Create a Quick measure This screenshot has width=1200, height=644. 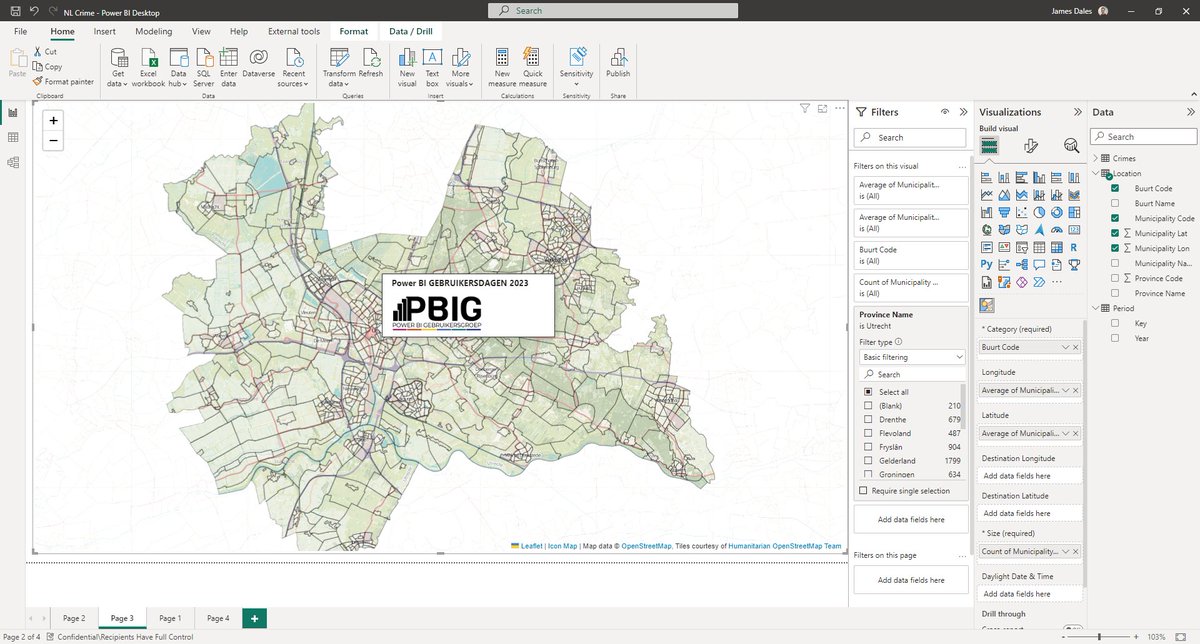coord(533,66)
